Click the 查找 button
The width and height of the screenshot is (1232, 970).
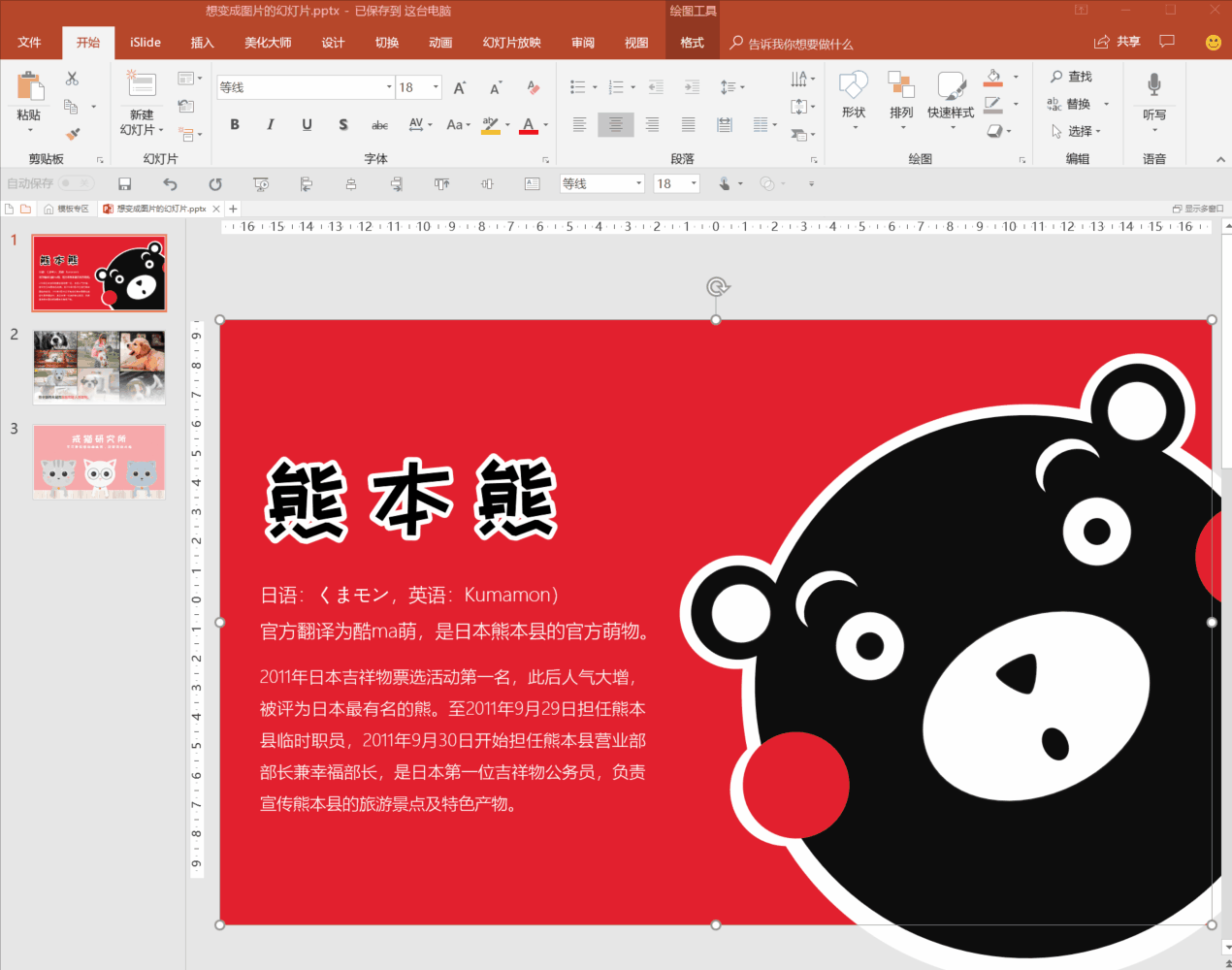(x=1071, y=77)
